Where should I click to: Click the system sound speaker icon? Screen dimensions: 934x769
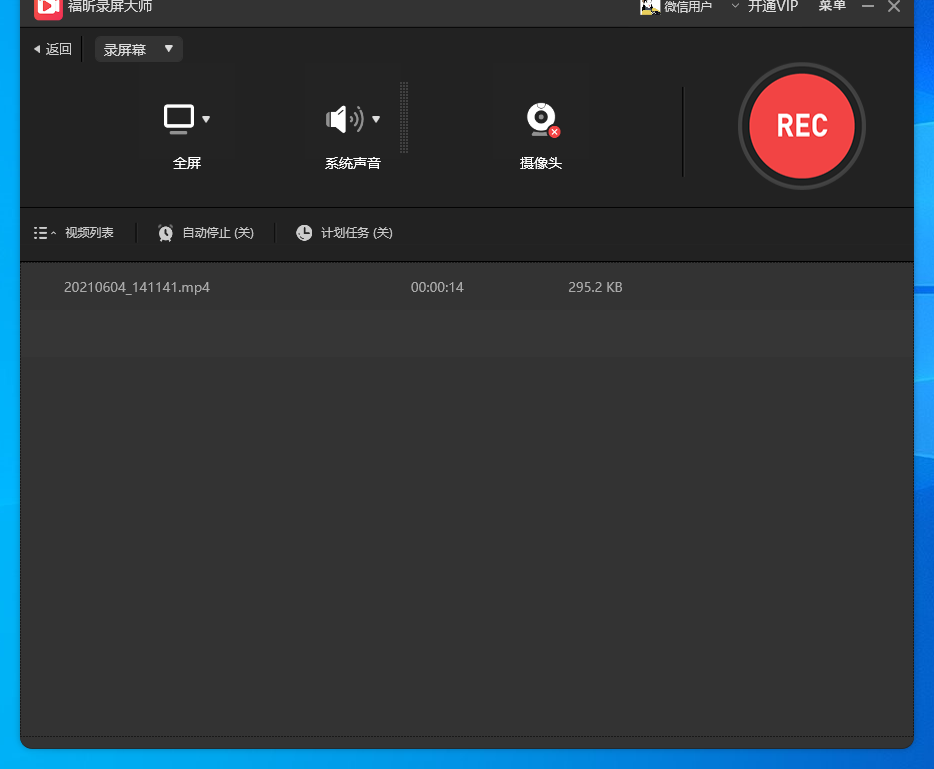pyautogui.click(x=343, y=120)
